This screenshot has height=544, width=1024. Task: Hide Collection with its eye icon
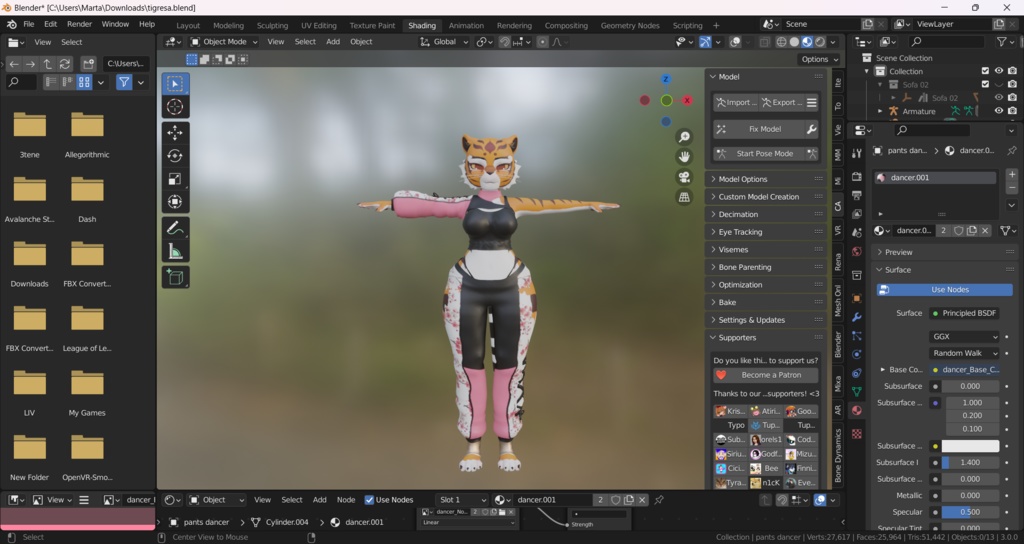999,71
